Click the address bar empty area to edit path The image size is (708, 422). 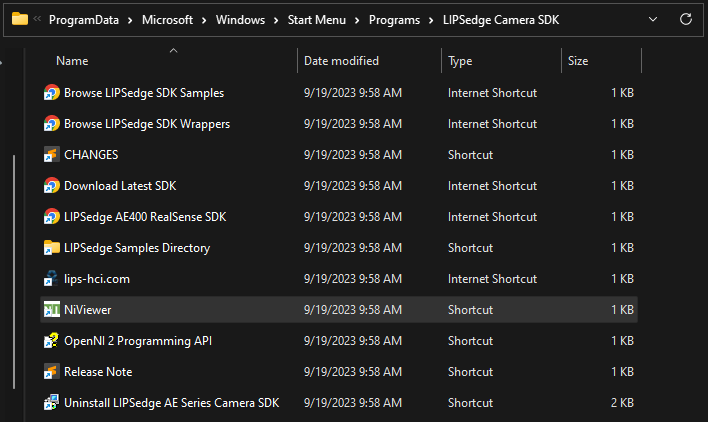(603, 20)
